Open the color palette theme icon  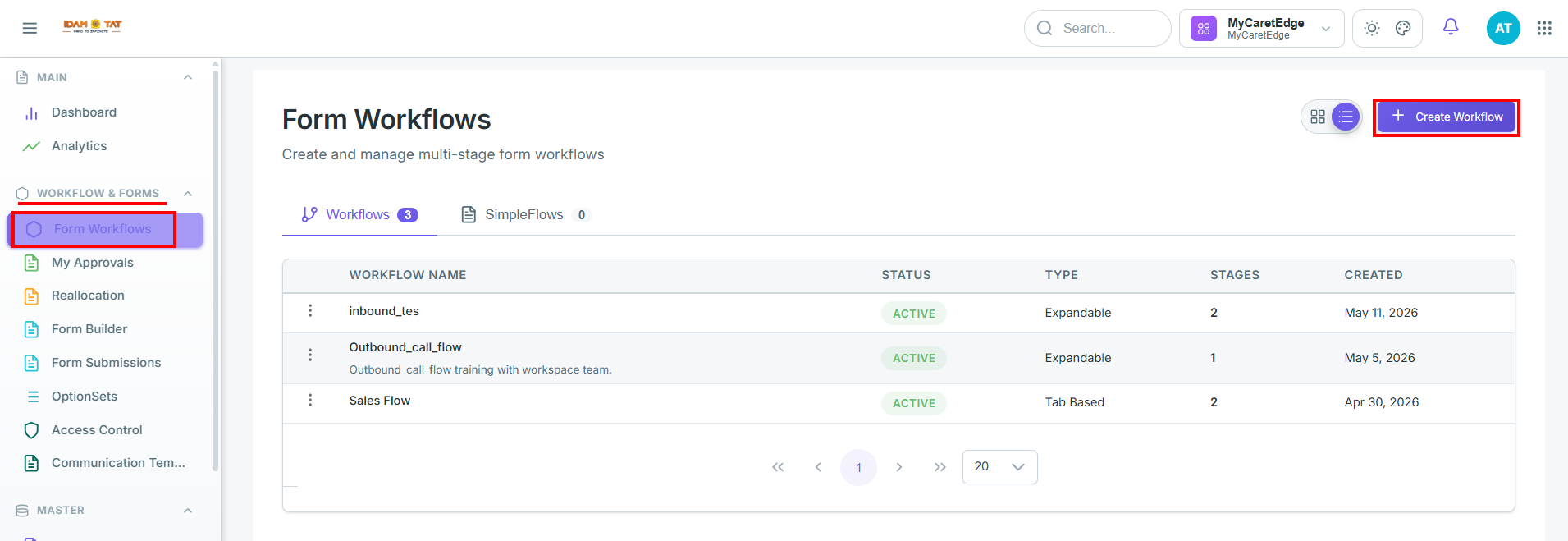1403,28
